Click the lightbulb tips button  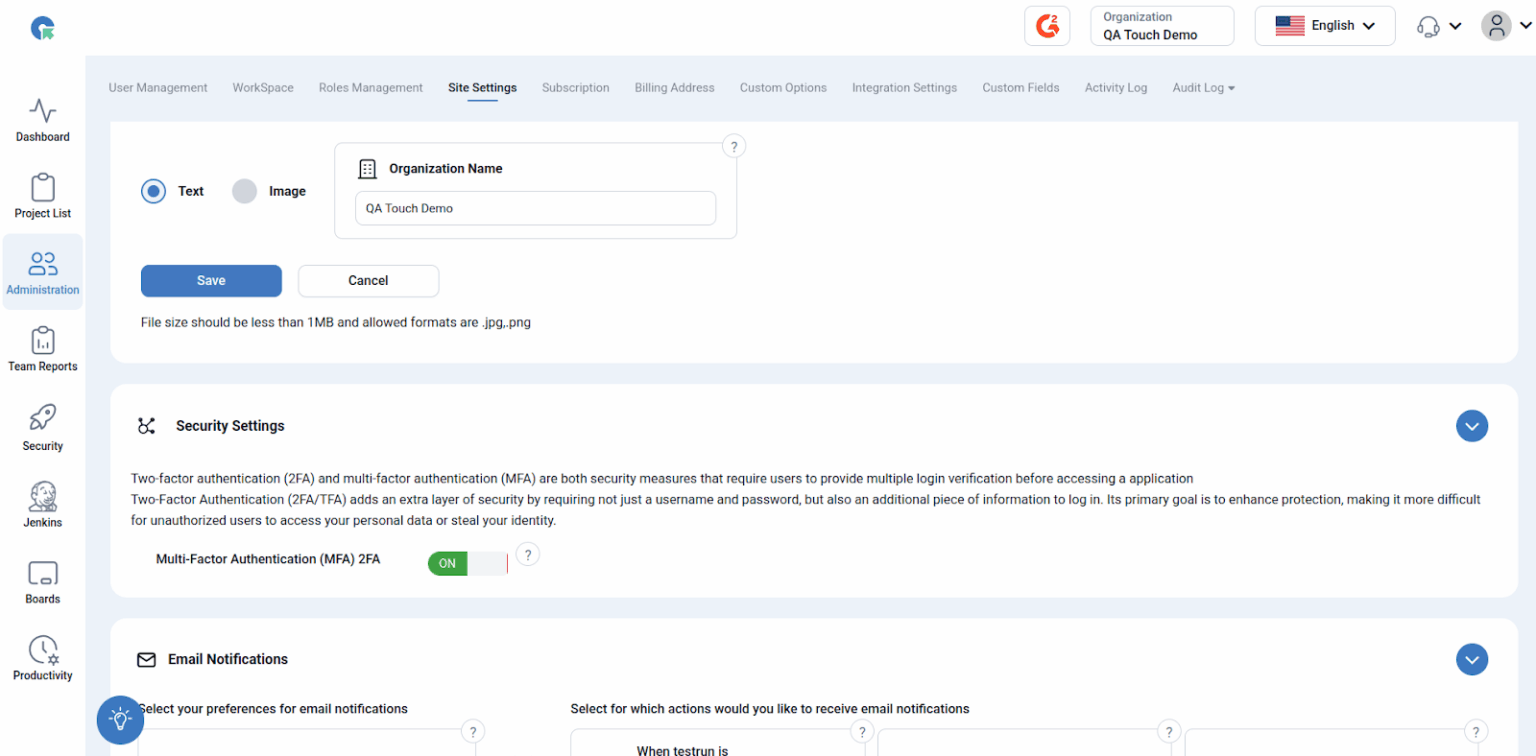(x=120, y=719)
